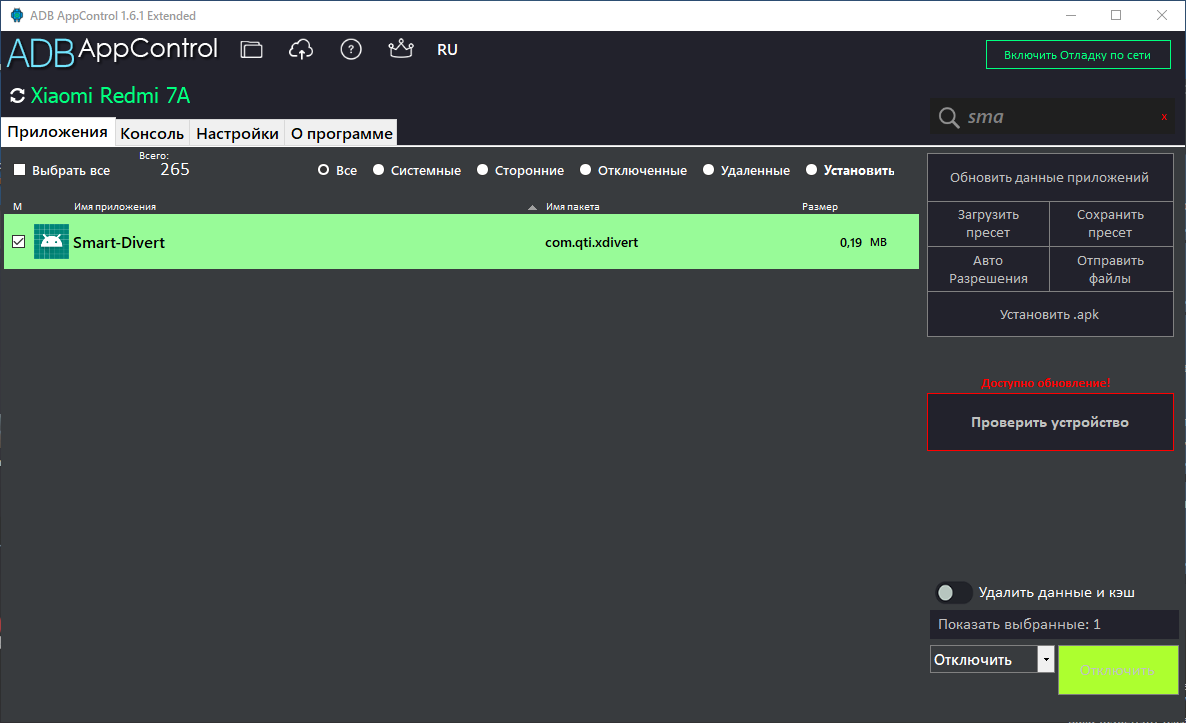Select the 'Отключенные' radio filter
The width and height of the screenshot is (1186, 723).
click(x=585, y=170)
